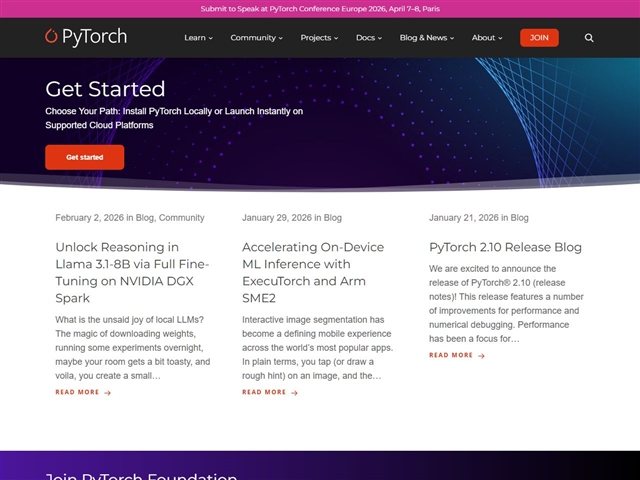Click the Community category on February 2 post
640x480 pixels.
coord(182,218)
